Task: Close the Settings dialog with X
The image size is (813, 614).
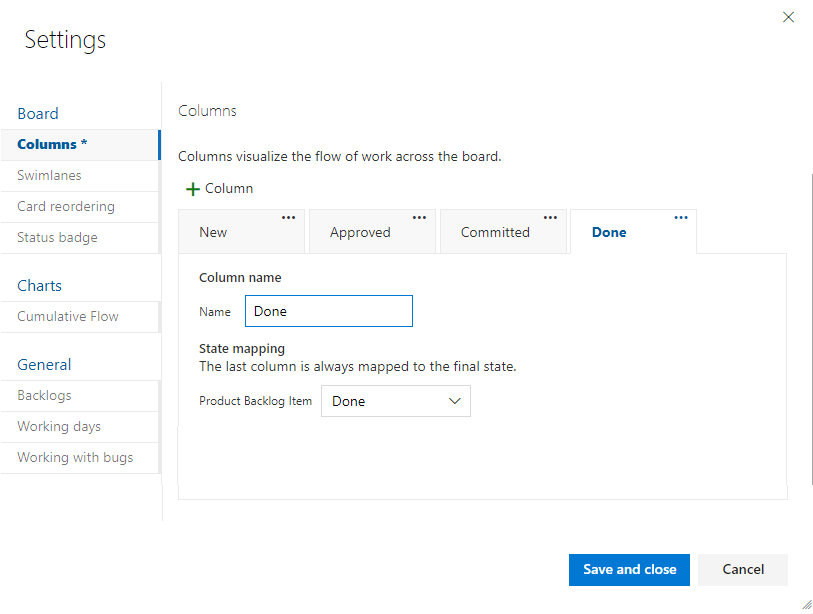Action: coord(788,17)
